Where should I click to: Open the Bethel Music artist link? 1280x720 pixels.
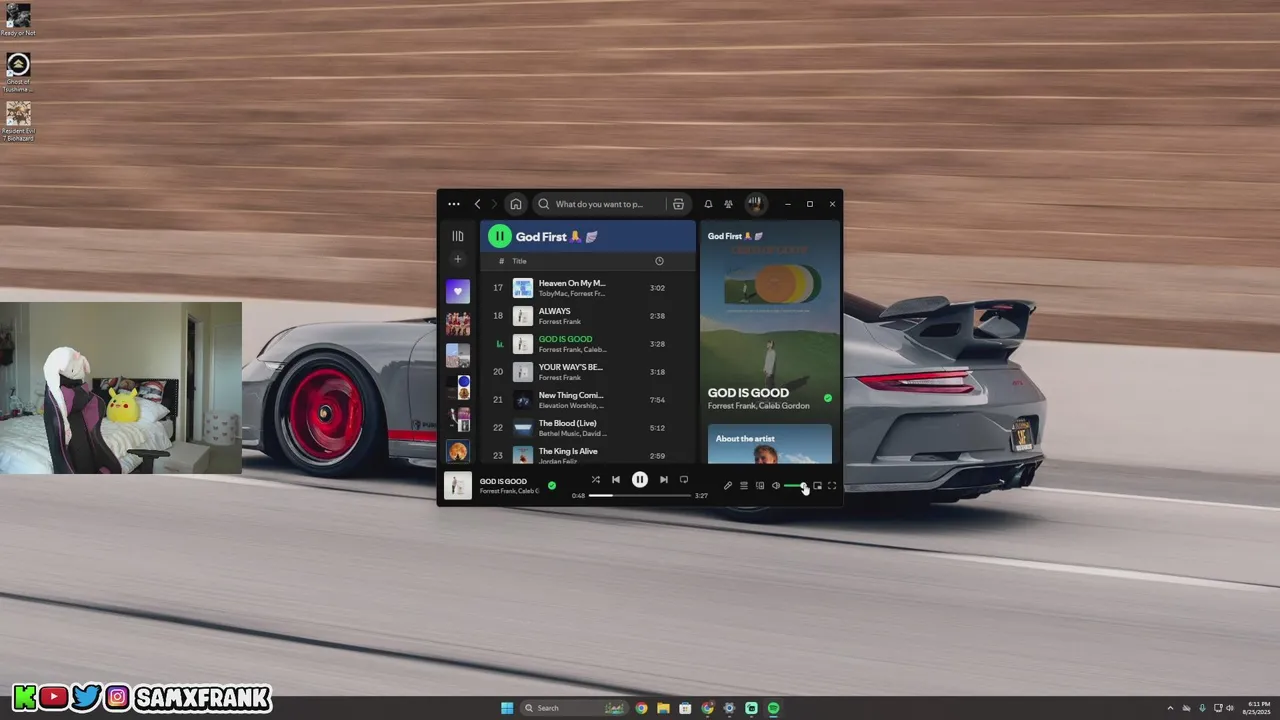(559, 434)
